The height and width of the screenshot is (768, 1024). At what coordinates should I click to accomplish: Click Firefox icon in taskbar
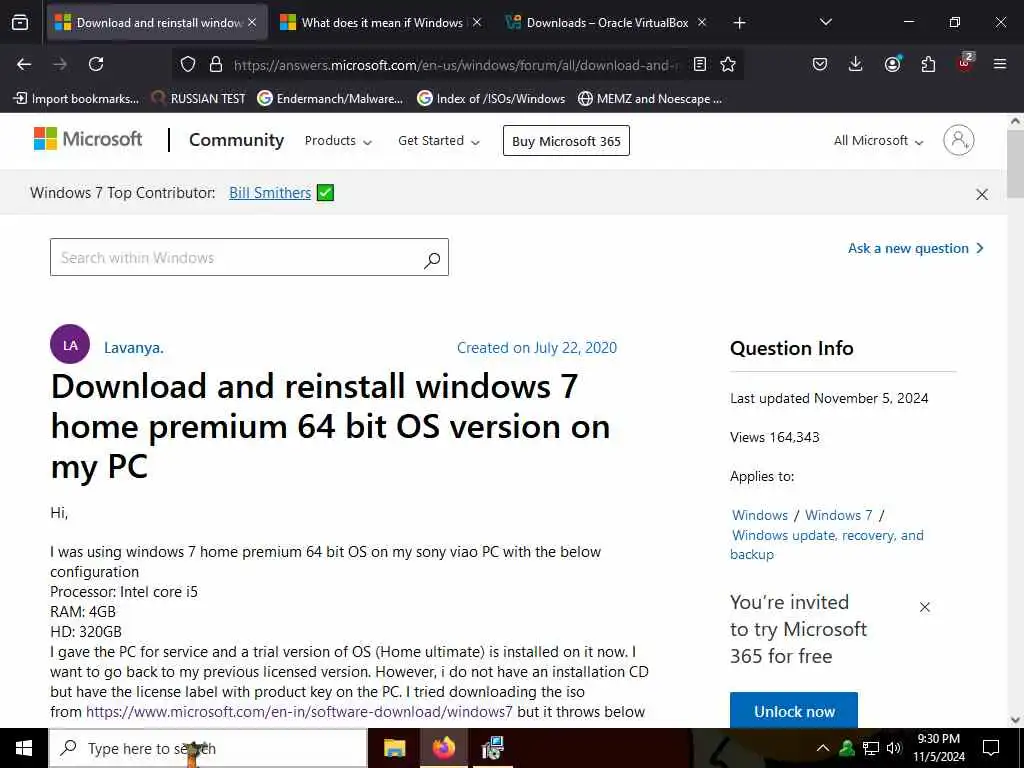click(x=443, y=748)
